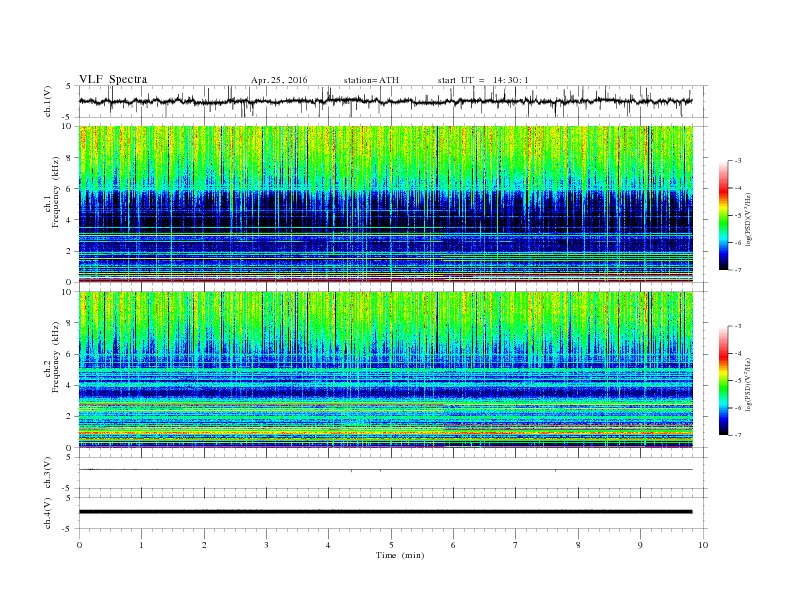Screen dimensions: 792x612
Task: Click the ch.1 'Frequency (kHz)' axis label
Action: click(x=56, y=192)
